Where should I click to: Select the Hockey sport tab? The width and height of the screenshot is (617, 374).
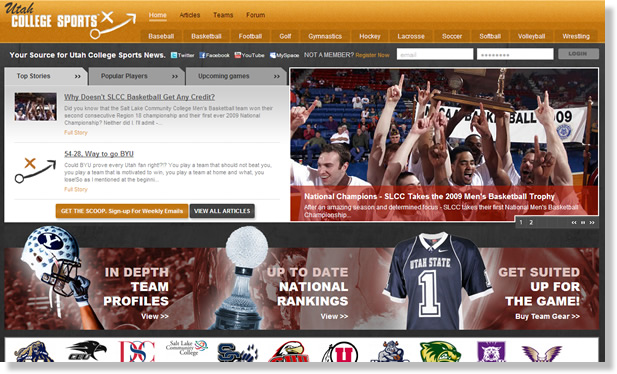coord(369,36)
